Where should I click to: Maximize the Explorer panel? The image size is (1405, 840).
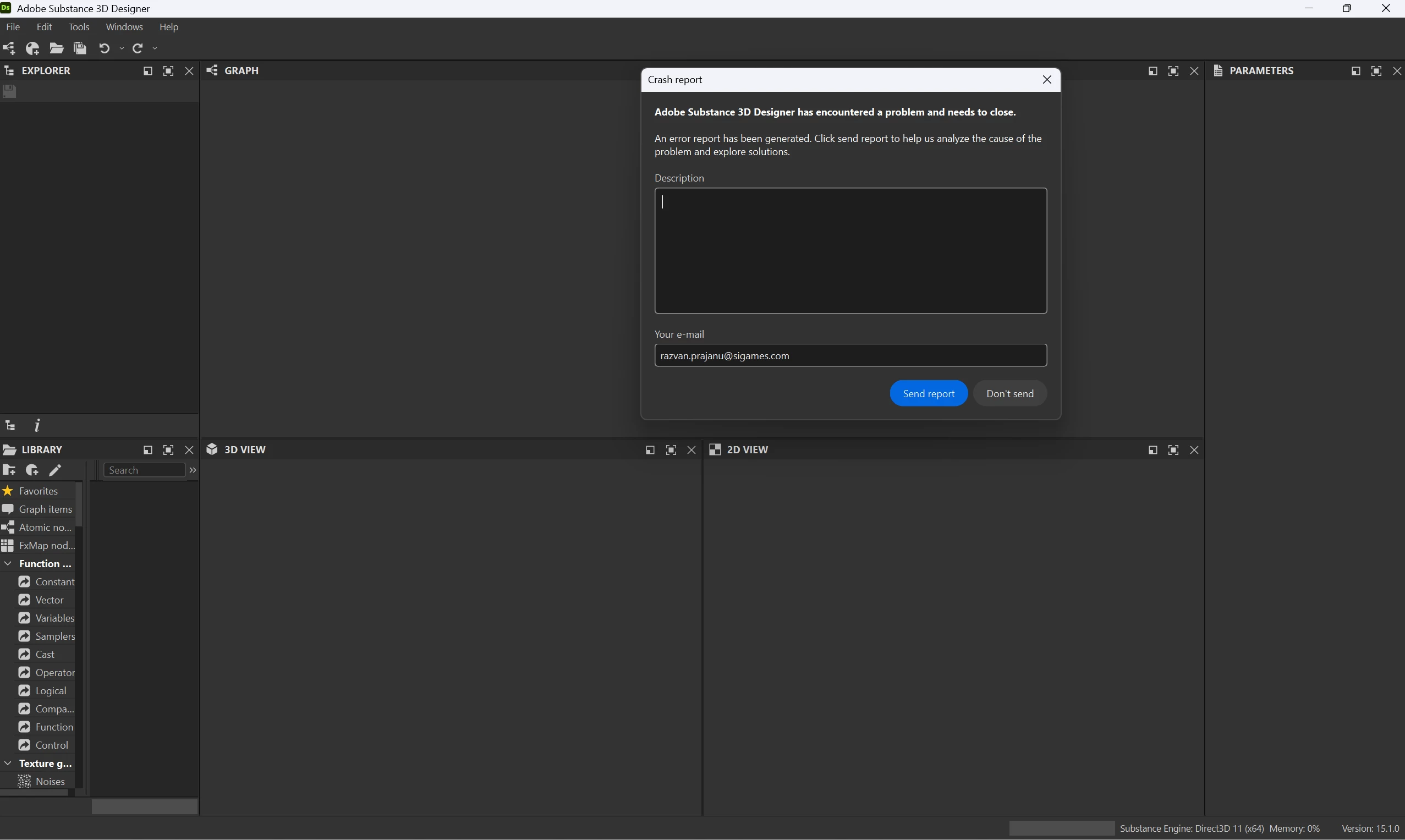(x=168, y=71)
